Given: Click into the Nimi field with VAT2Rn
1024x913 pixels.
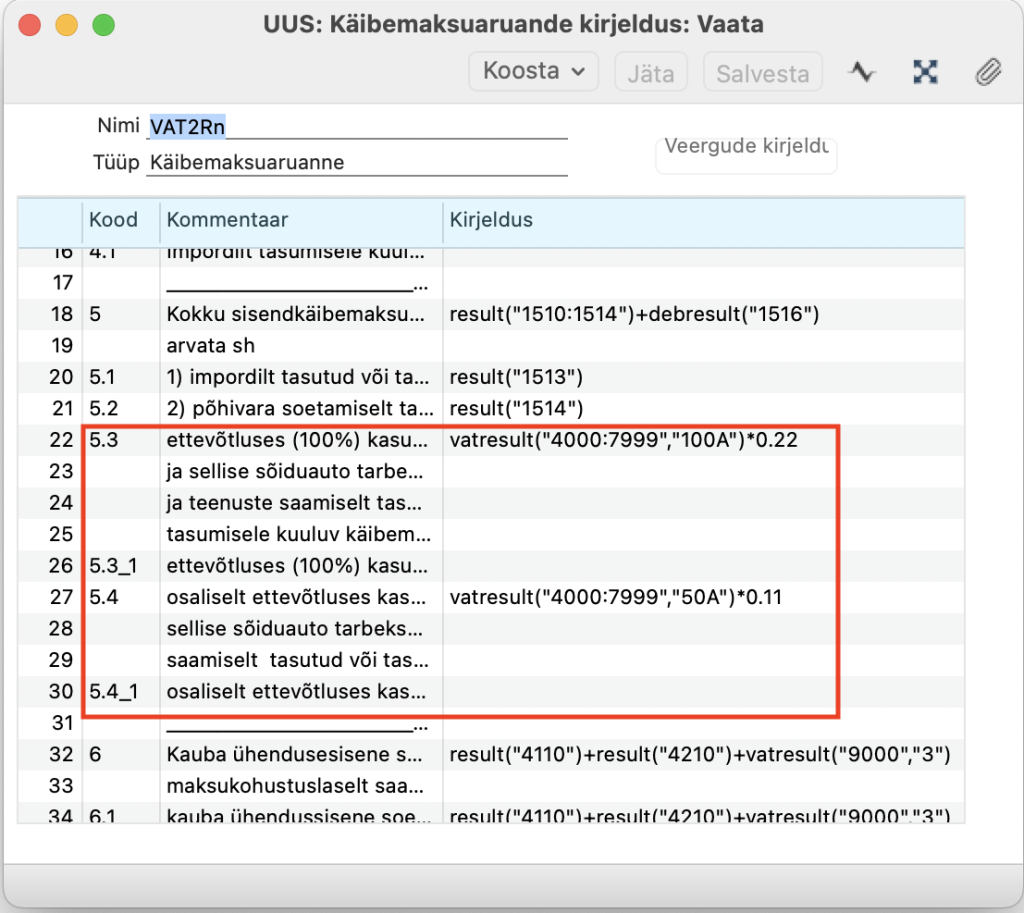Looking at the screenshot, I should (x=357, y=127).
